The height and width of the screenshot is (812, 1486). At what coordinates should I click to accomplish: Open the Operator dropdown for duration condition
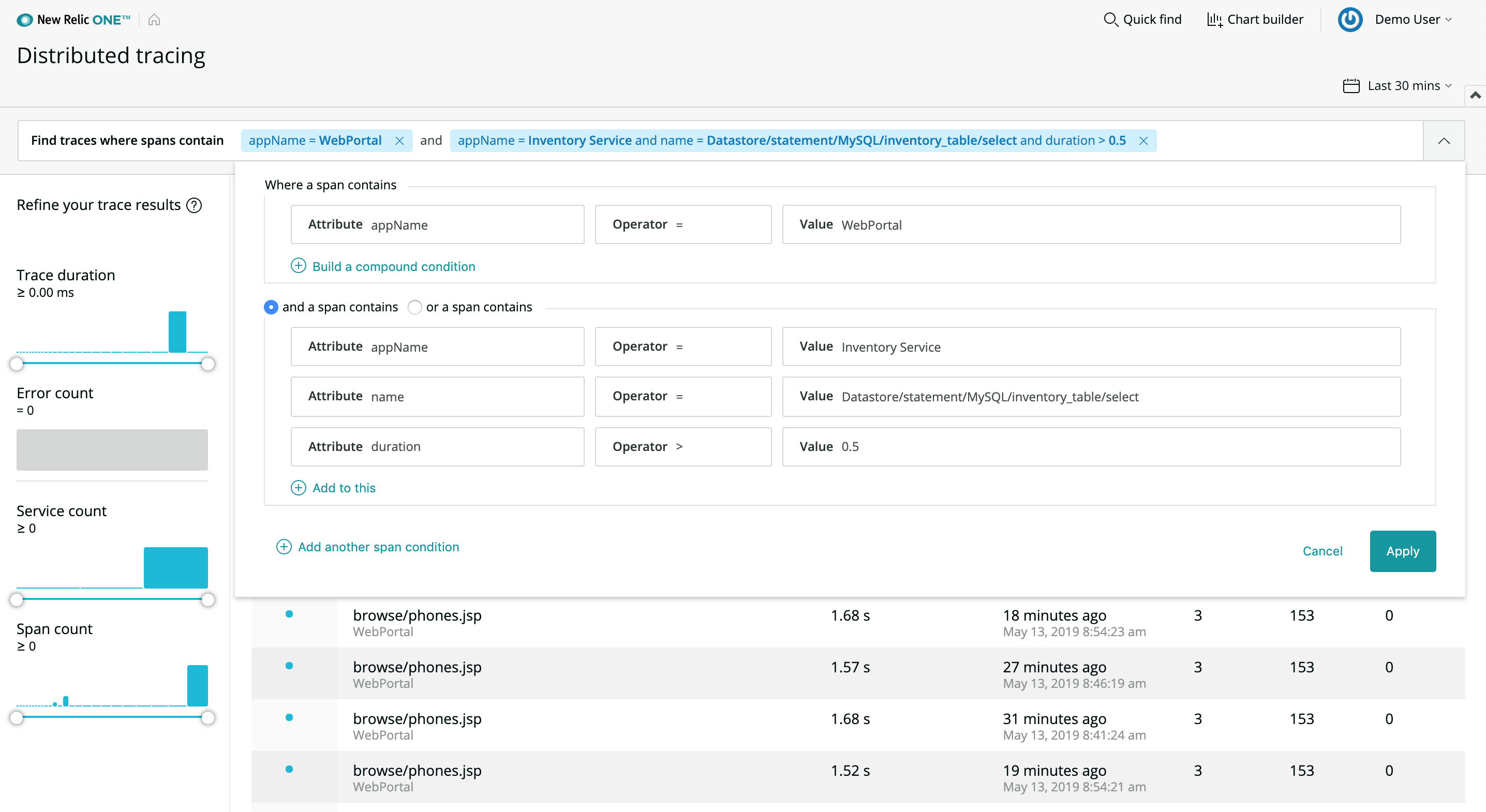click(x=683, y=446)
